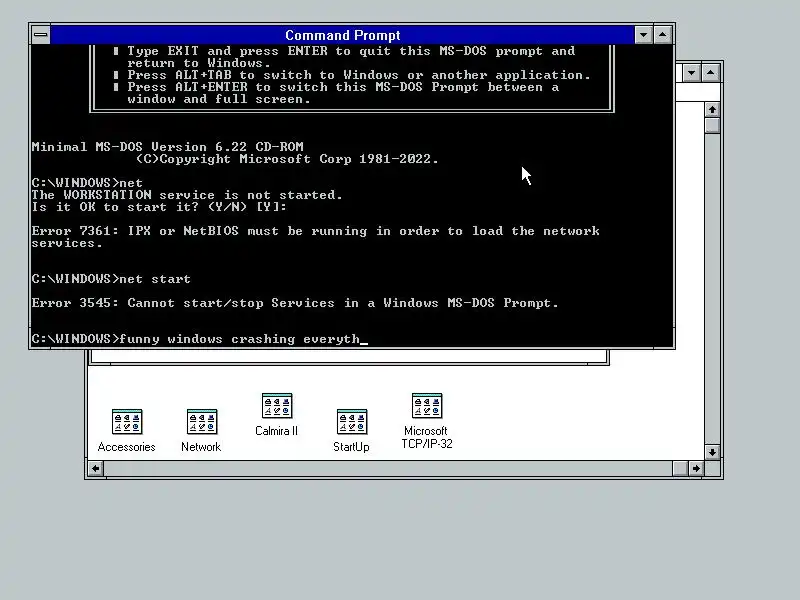Click the vertical scrollbar thumb in Program Manager
Viewport: 800px width, 600px height.
pos(712,126)
